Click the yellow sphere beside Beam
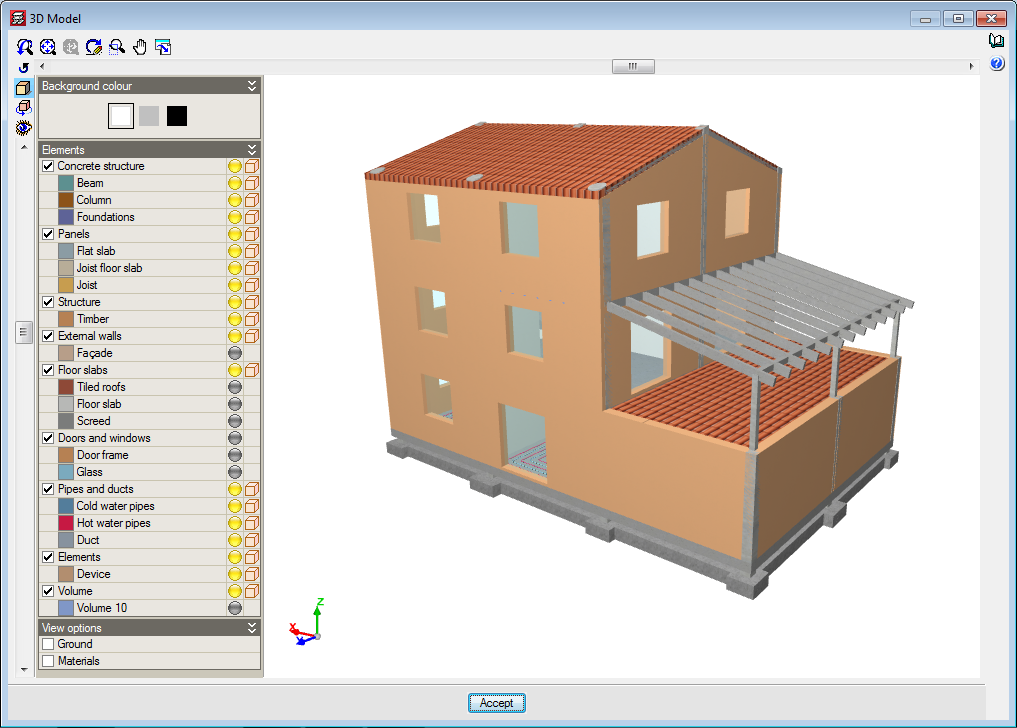Image resolution: width=1017 pixels, height=728 pixels. pyautogui.click(x=235, y=183)
